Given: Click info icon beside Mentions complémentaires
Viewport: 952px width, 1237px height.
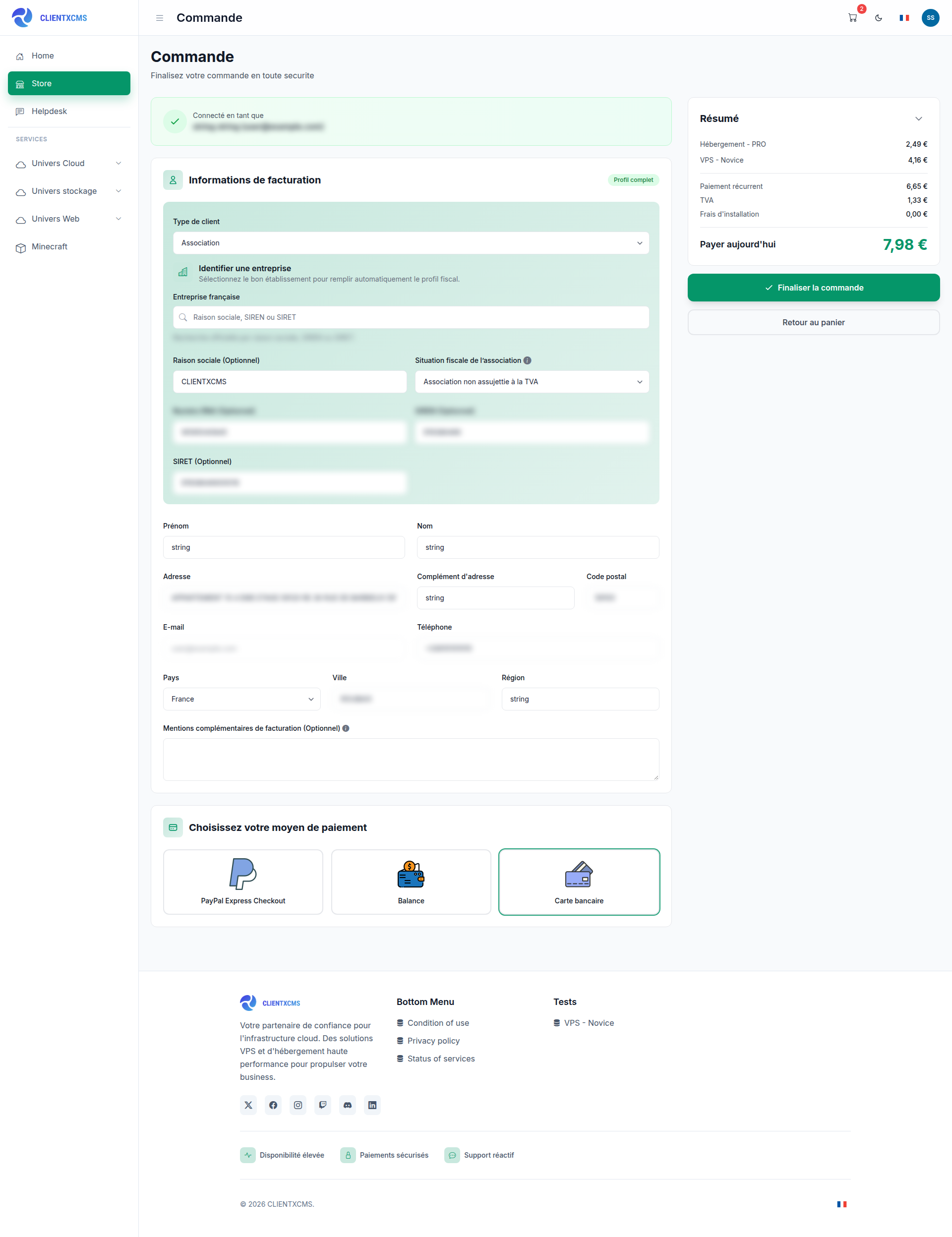Looking at the screenshot, I should [x=346, y=728].
